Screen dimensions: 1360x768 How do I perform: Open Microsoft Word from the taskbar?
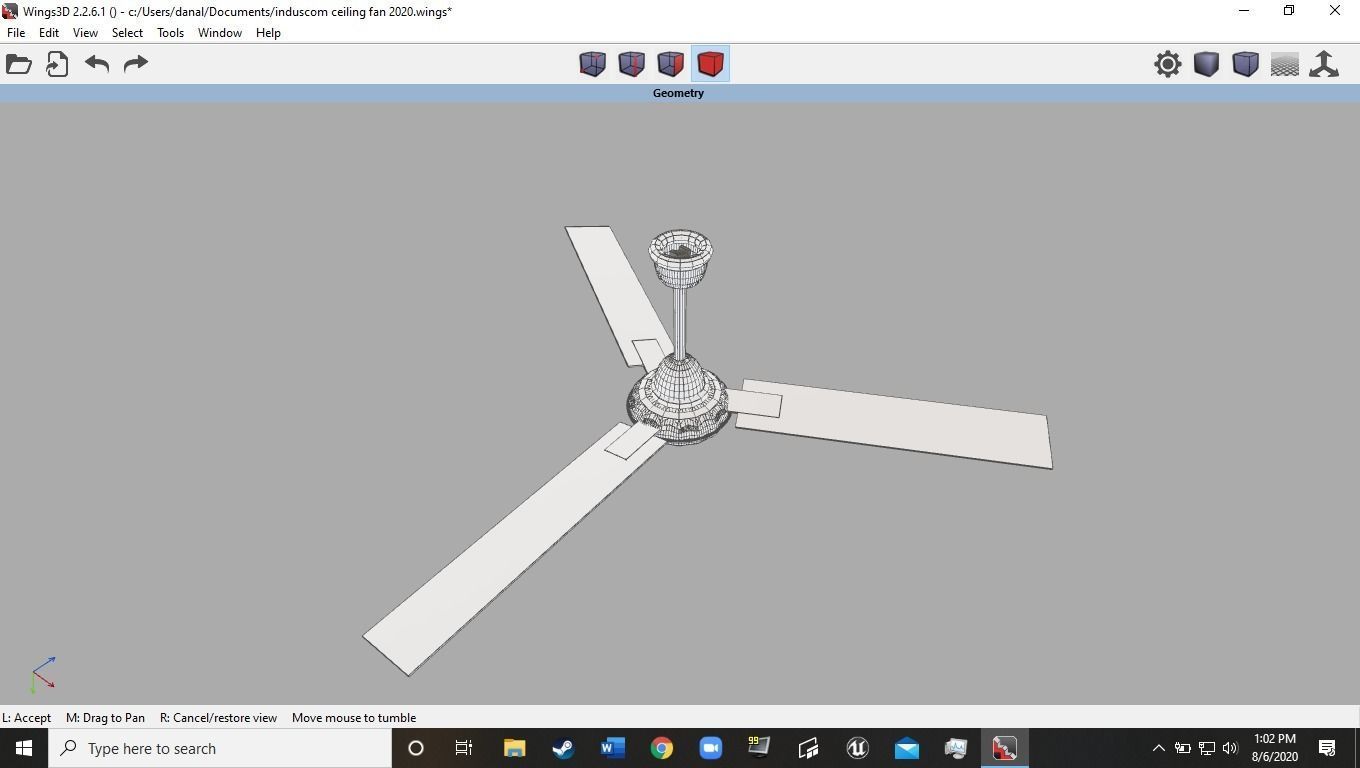(x=612, y=748)
